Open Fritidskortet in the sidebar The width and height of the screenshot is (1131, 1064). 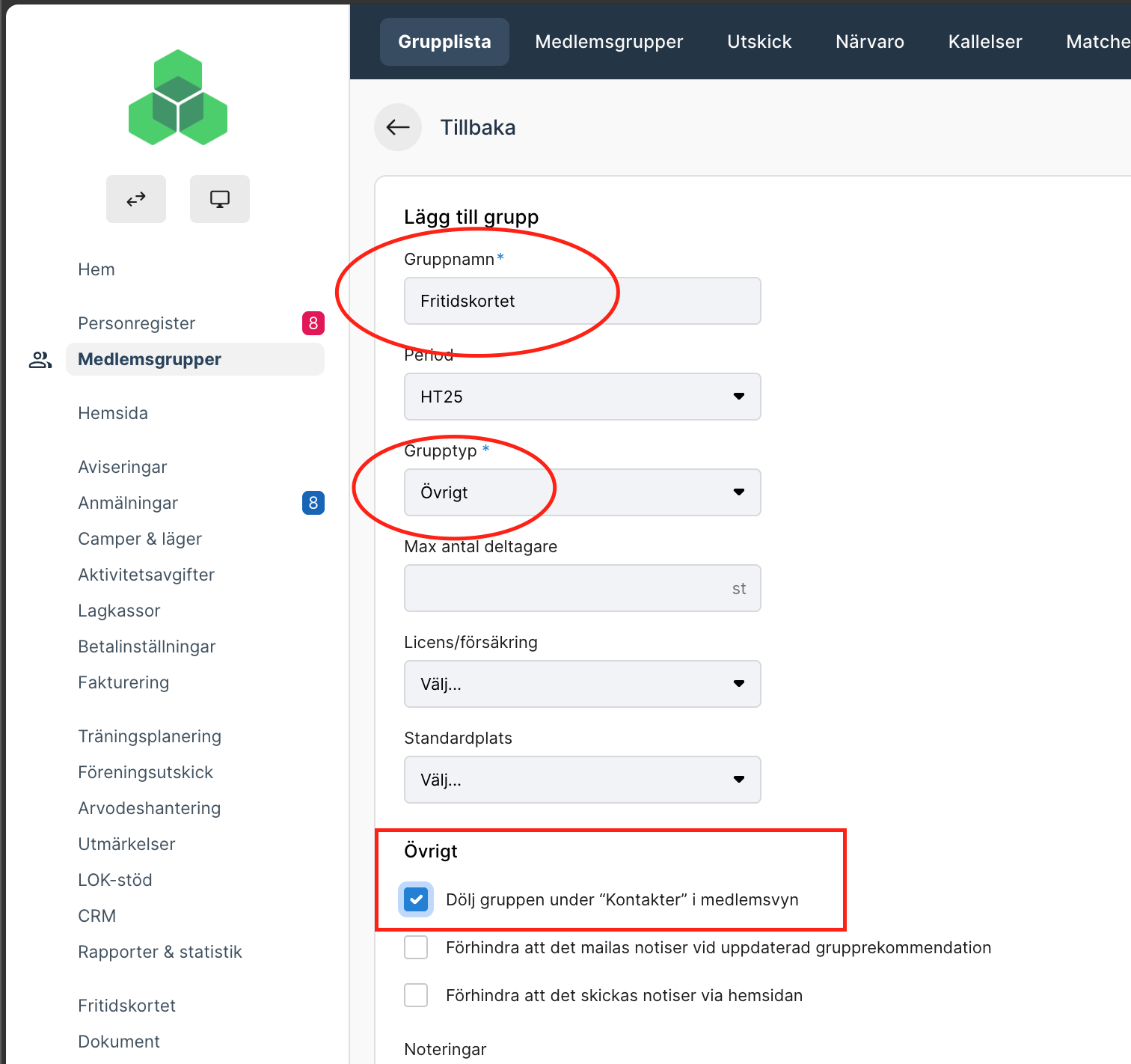coord(127,1006)
